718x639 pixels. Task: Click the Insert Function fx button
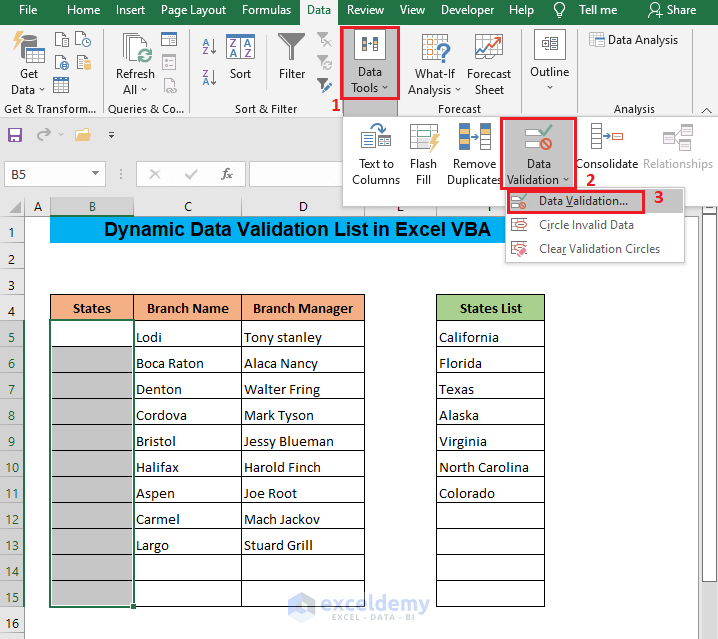(227, 174)
